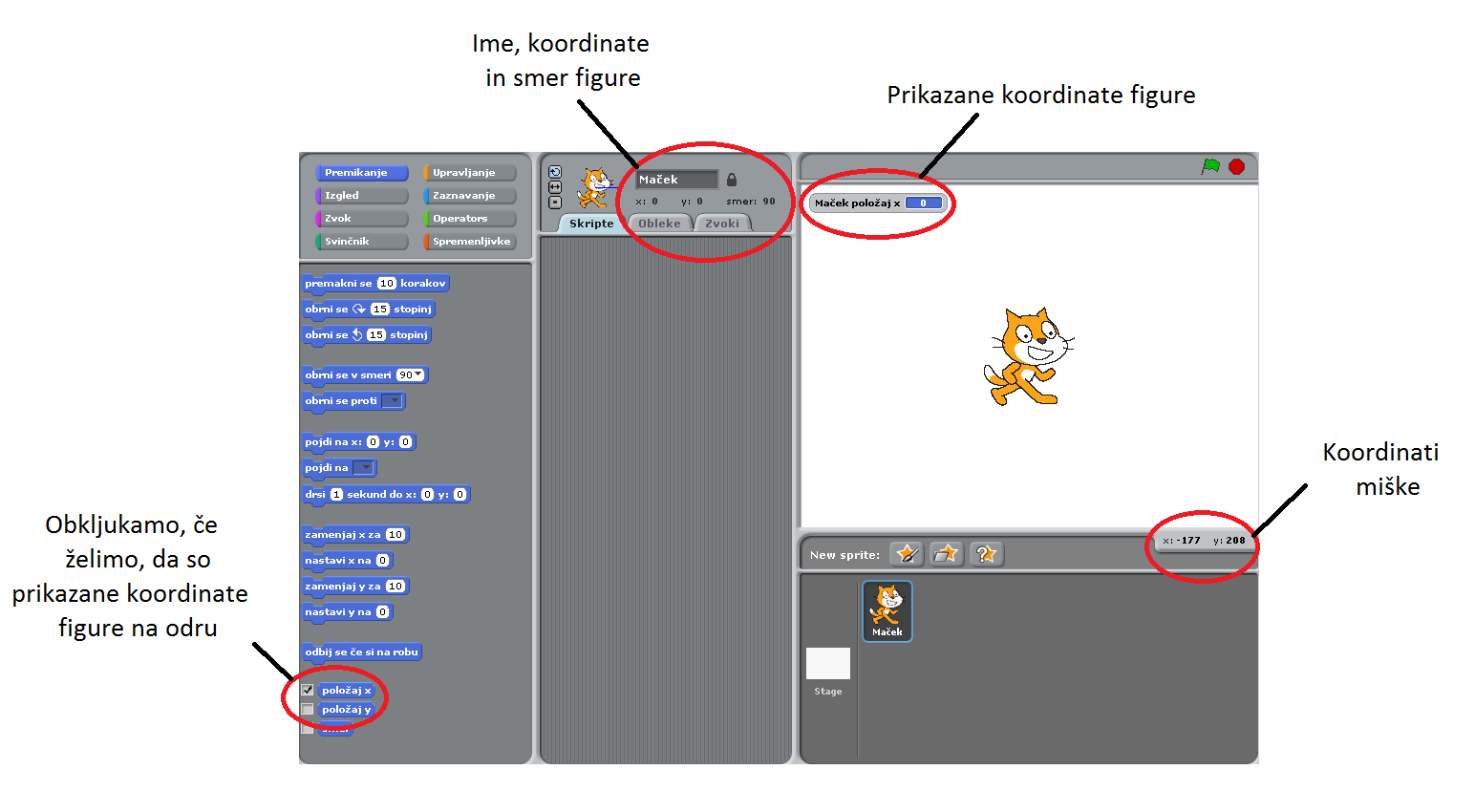This screenshot has width=1475, height=812.
Task: Enable the 'položaj y' checkbox
Action: pos(308,710)
